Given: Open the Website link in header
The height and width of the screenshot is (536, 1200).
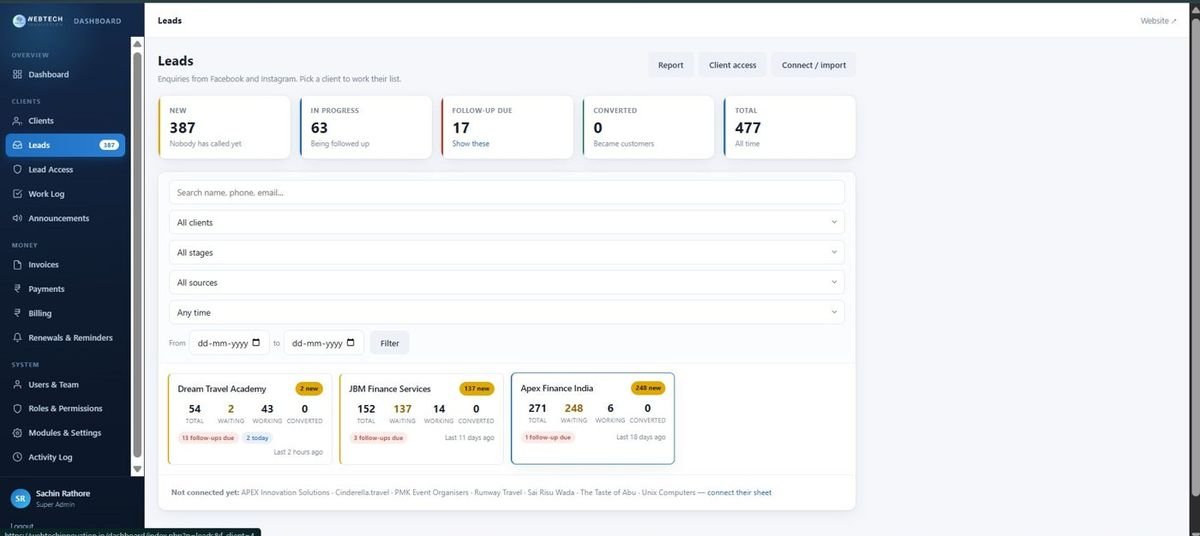Looking at the screenshot, I should click(x=1159, y=20).
